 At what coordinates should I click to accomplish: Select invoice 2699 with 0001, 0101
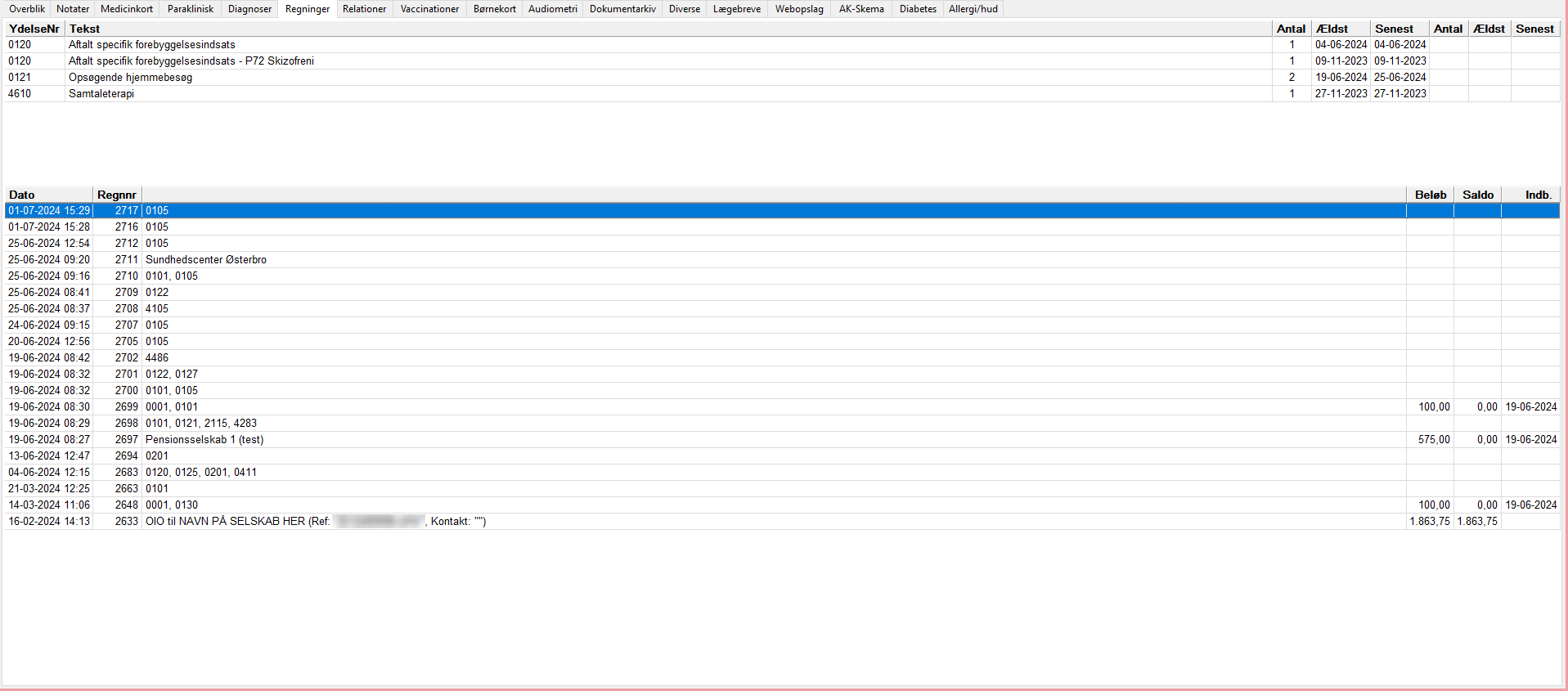coord(782,407)
